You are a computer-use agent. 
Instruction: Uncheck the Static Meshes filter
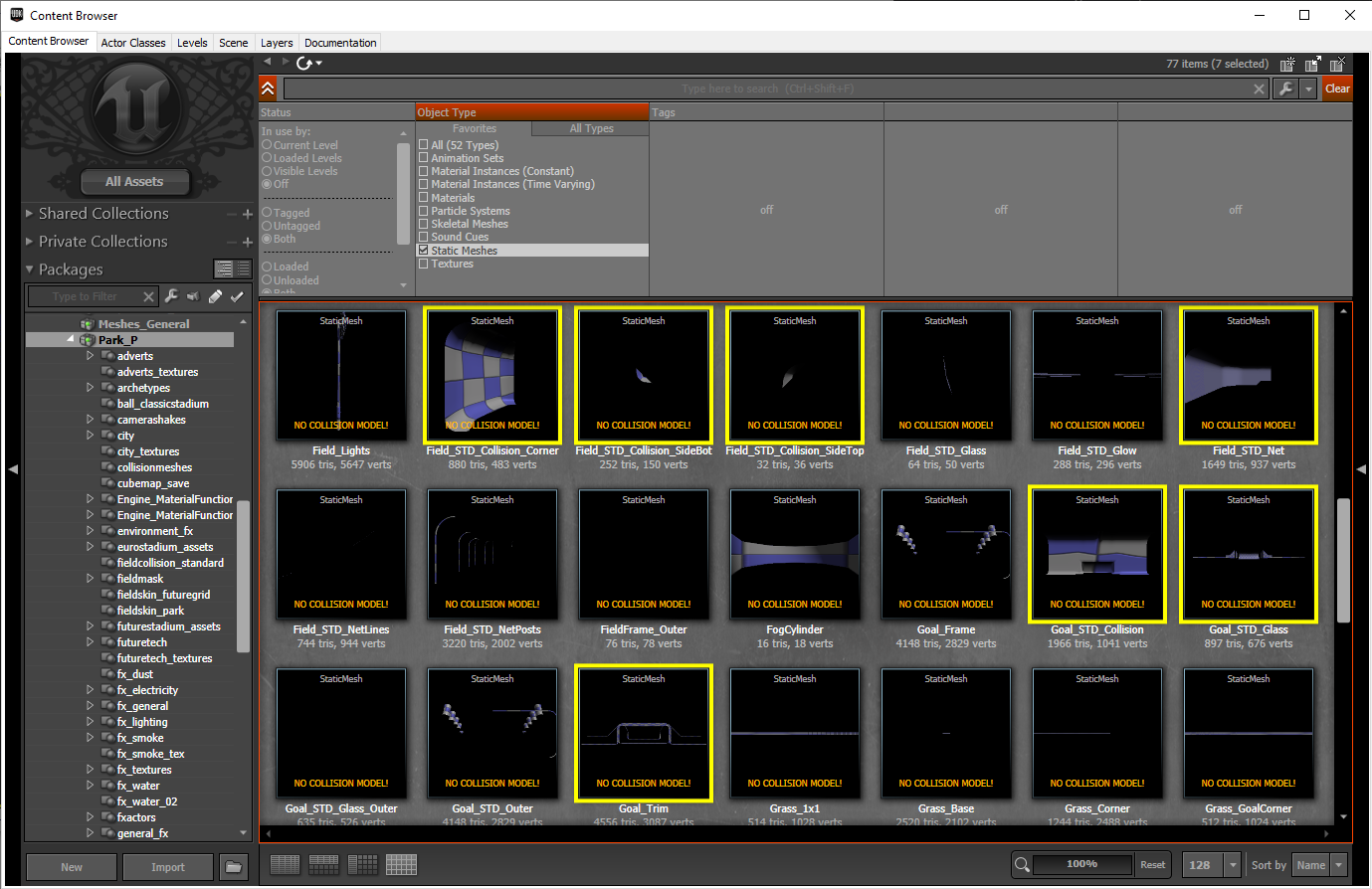[424, 250]
